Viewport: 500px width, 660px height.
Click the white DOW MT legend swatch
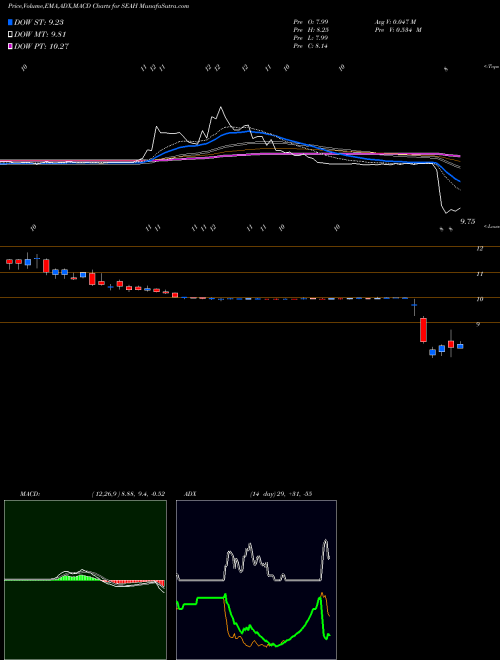point(11,34)
